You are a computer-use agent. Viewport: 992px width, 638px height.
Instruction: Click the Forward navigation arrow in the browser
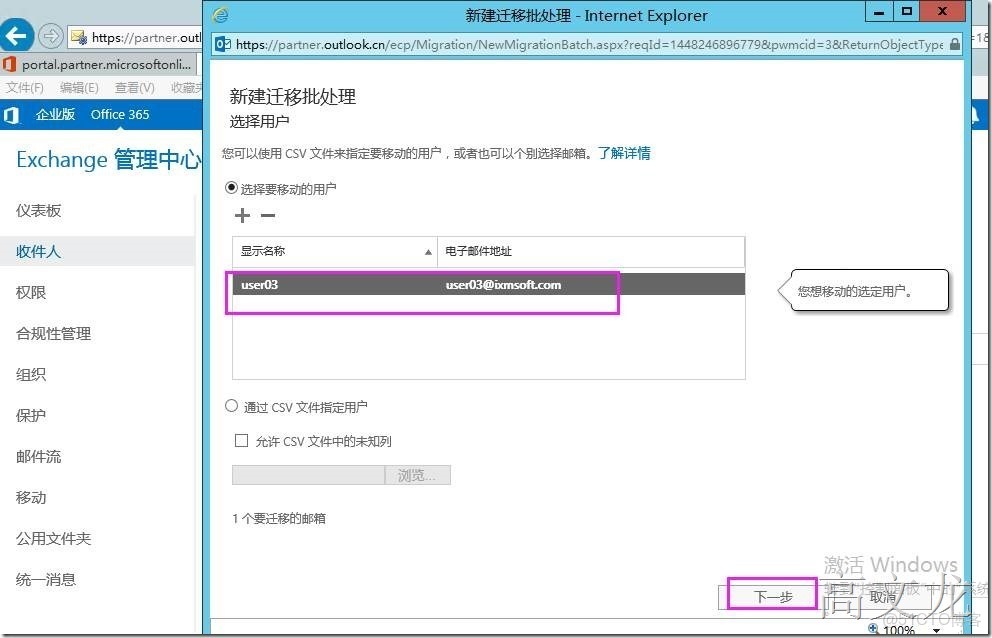pyautogui.click(x=51, y=37)
